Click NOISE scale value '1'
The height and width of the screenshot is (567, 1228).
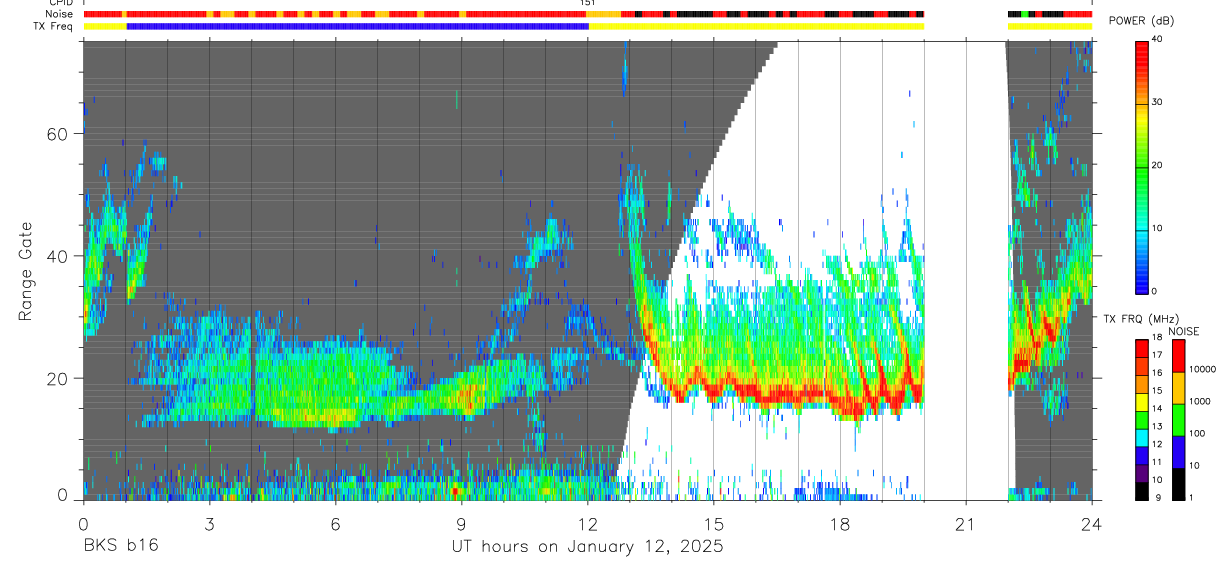1192,499
